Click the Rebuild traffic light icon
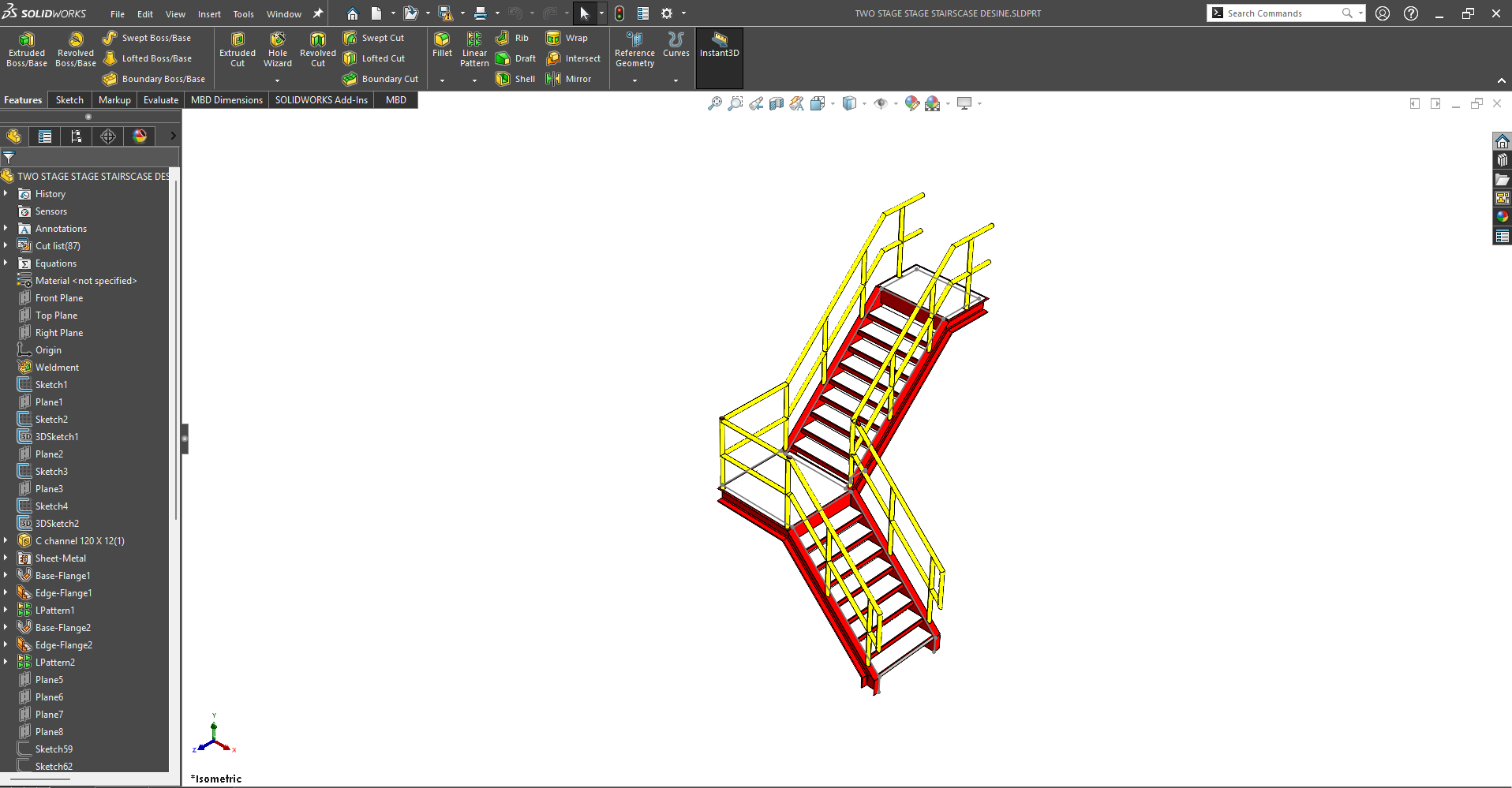This screenshot has width=1512, height=788. pyautogui.click(x=619, y=13)
